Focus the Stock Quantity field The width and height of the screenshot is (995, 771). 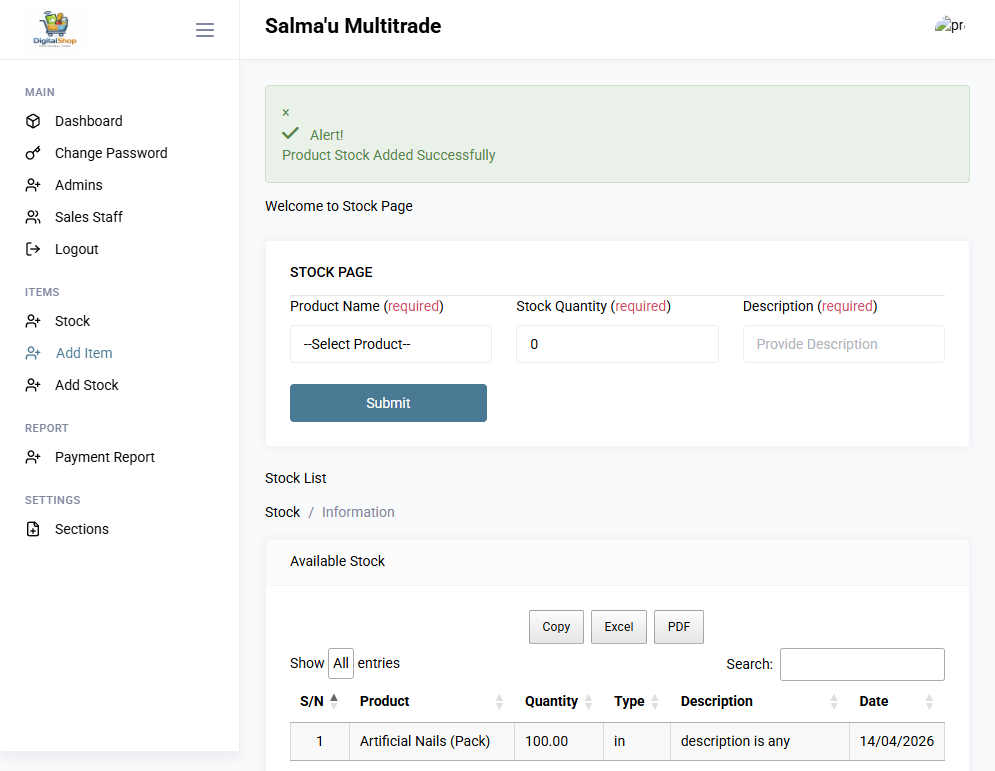coord(617,344)
